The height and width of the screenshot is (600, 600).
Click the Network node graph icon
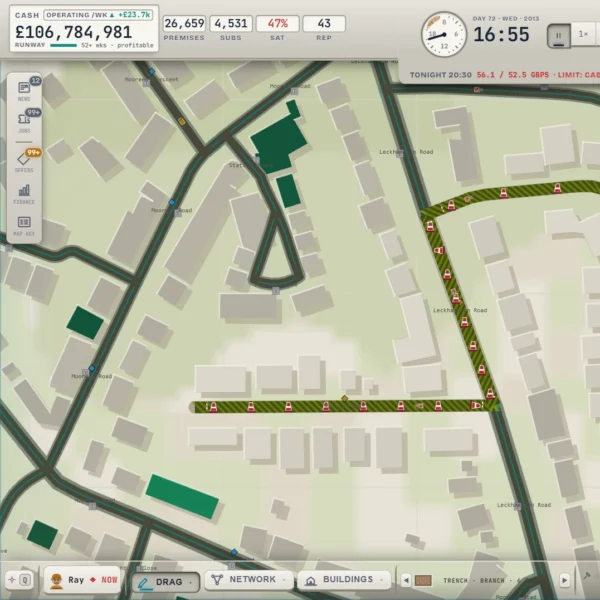click(217, 580)
